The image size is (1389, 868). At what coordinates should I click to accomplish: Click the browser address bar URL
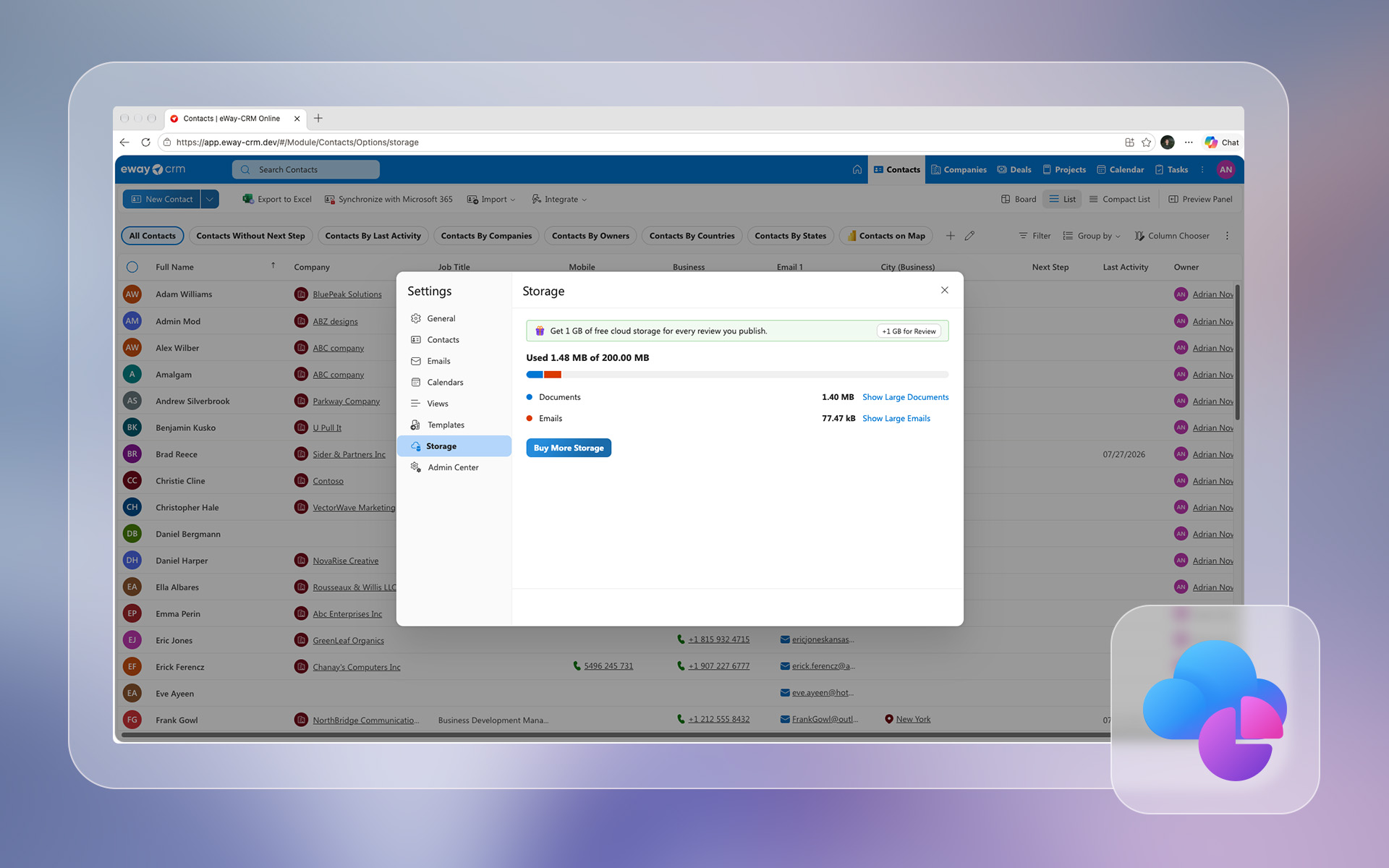[297, 142]
